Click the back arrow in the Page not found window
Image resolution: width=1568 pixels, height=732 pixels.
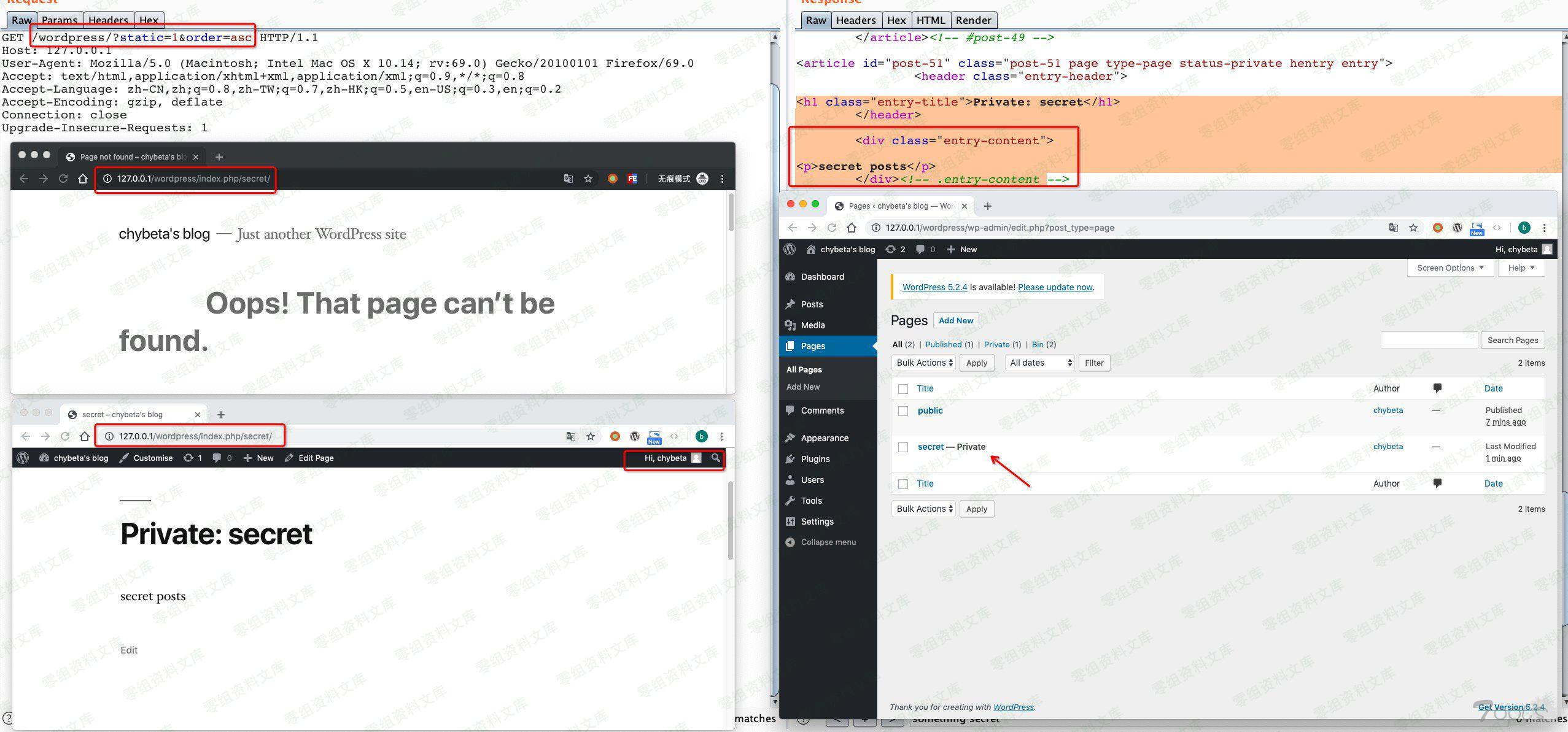(x=24, y=179)
